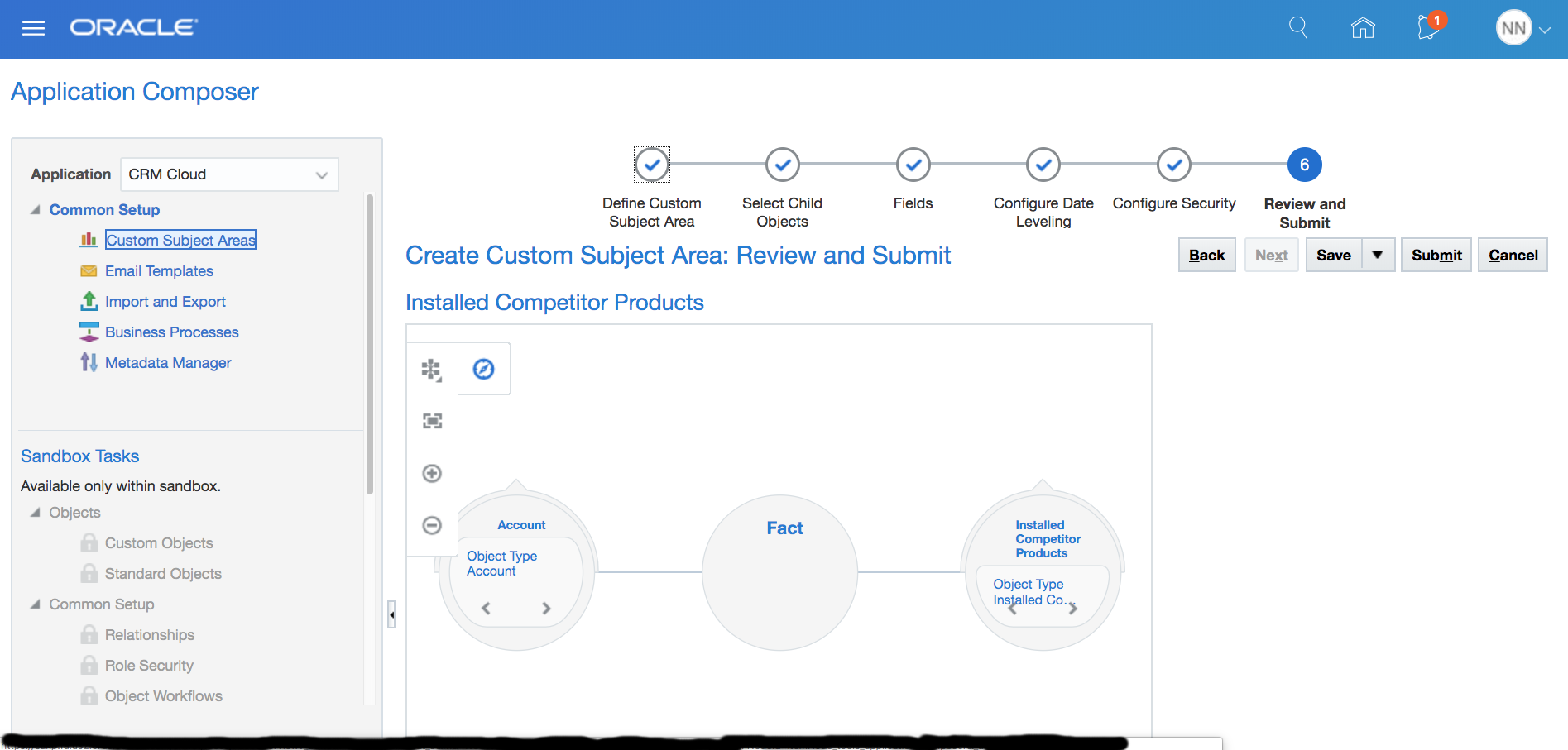This screenshot has height=750, width=1568.
Task: Collapse the Common Setup tree section
Action: click(x=36, y=210)
